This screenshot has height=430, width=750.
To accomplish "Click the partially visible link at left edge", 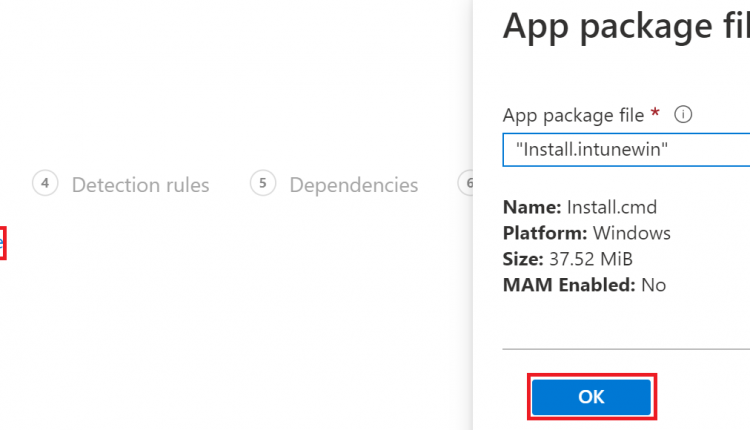I will point(2,243).
